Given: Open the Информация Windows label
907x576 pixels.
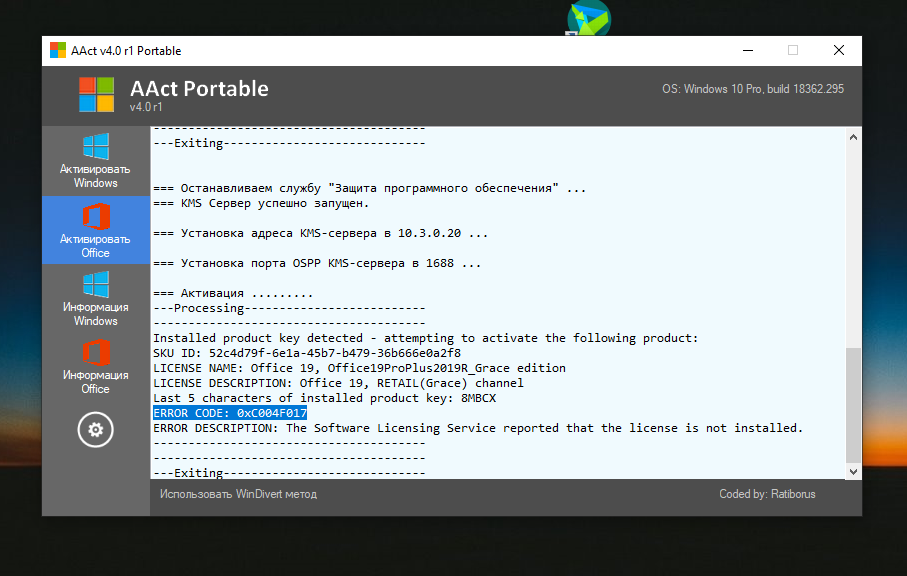Looking at the screenshot, I should (95, 314).
